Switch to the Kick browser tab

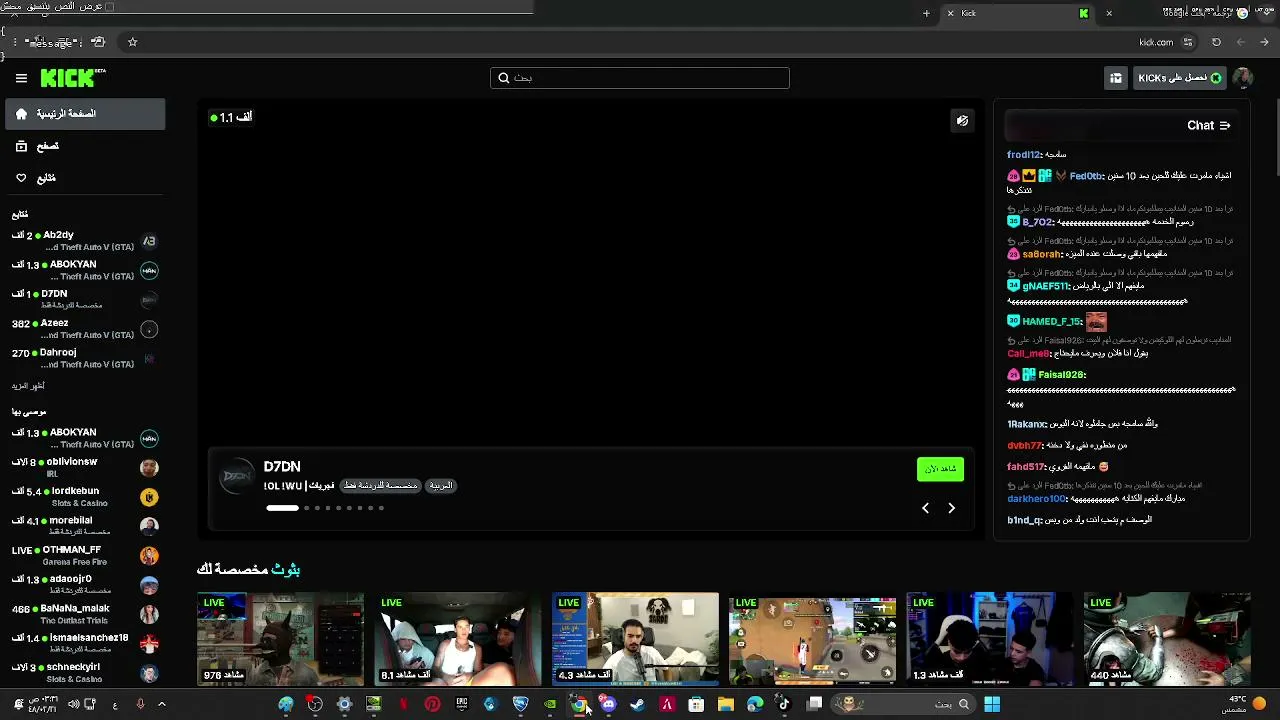[x=1020, y=13]
